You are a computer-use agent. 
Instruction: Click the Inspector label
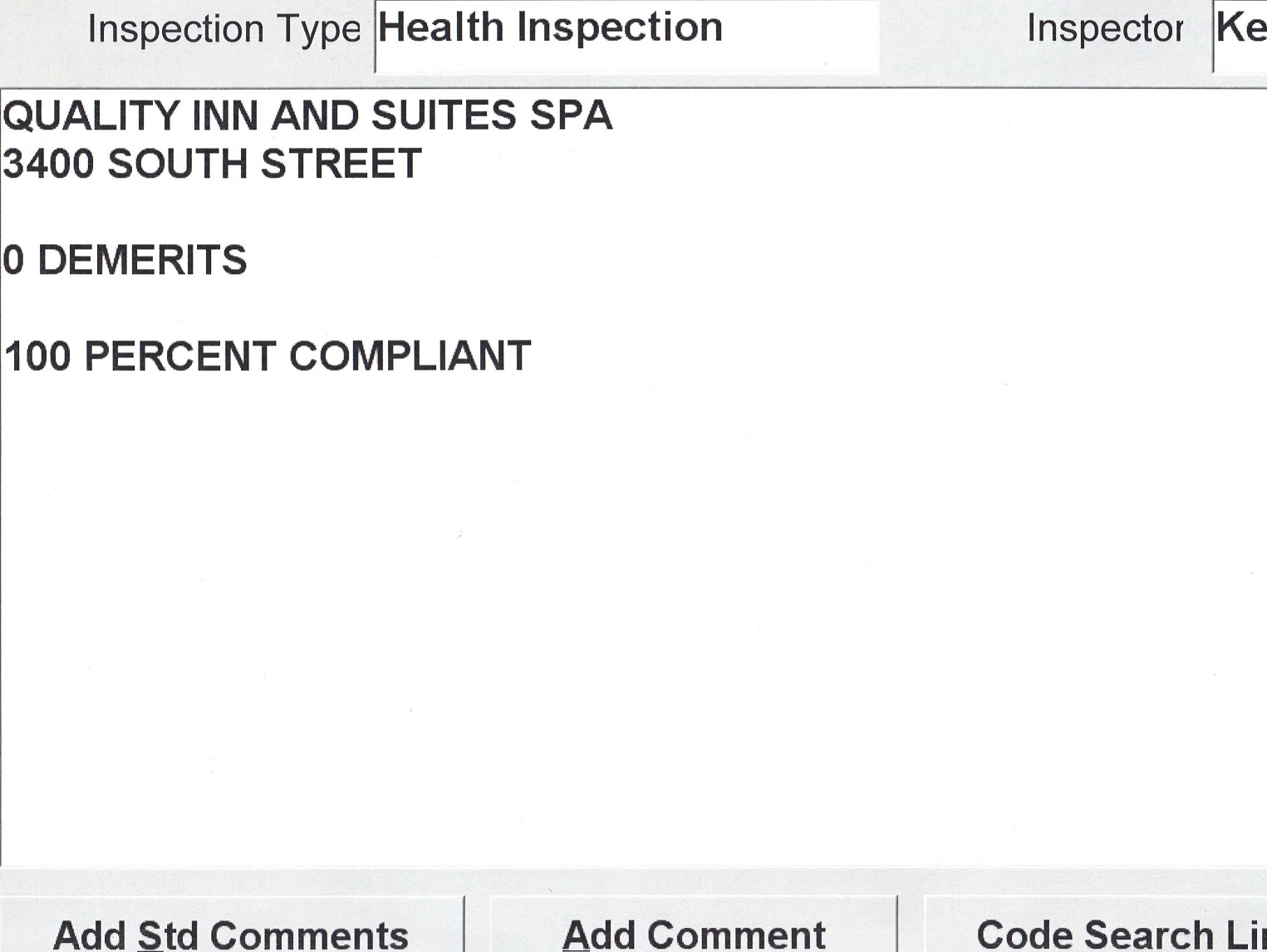tap(1104, 30)
